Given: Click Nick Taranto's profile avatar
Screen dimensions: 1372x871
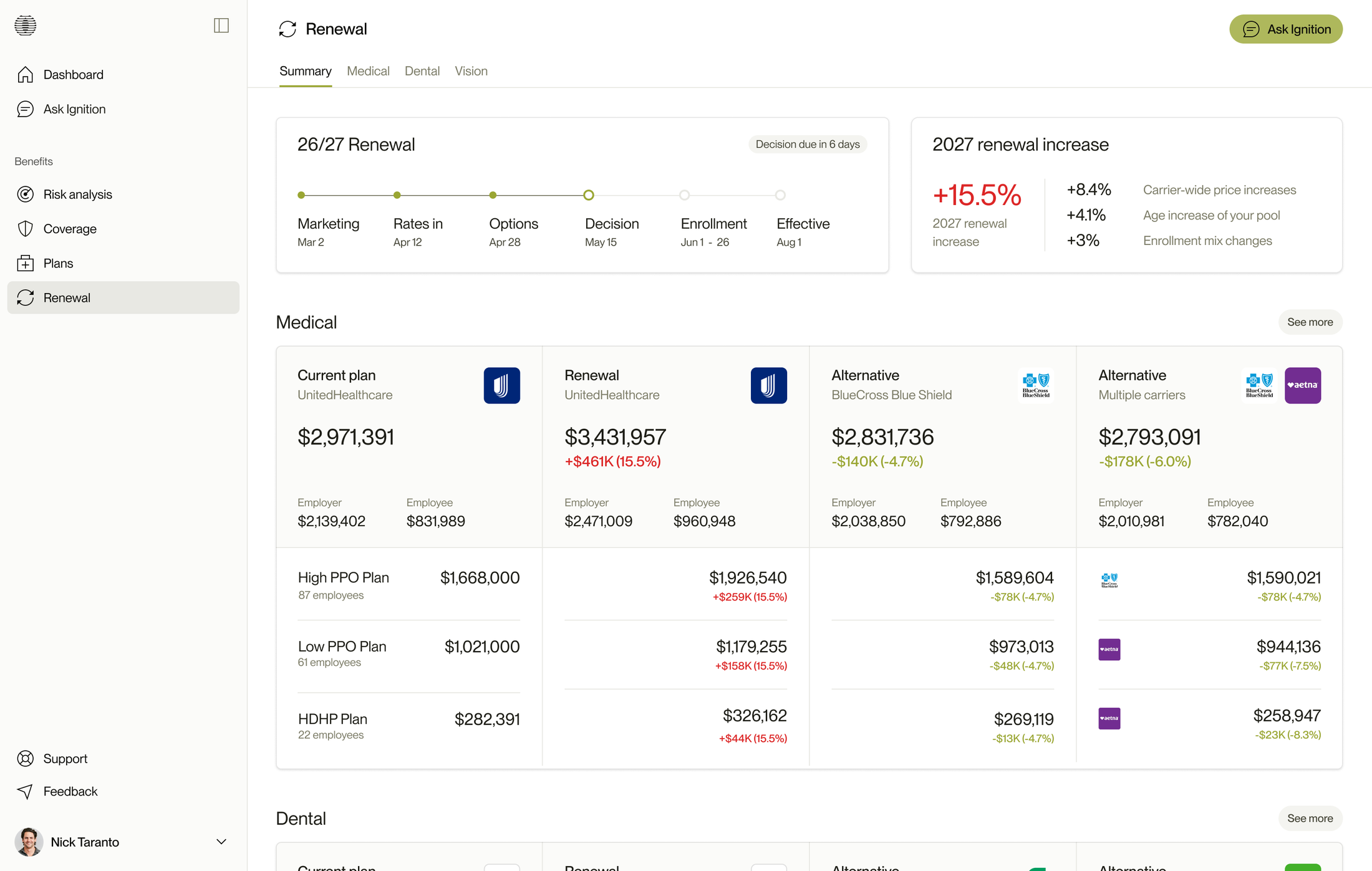Looking at the screenshot, I should click(29, 842).
